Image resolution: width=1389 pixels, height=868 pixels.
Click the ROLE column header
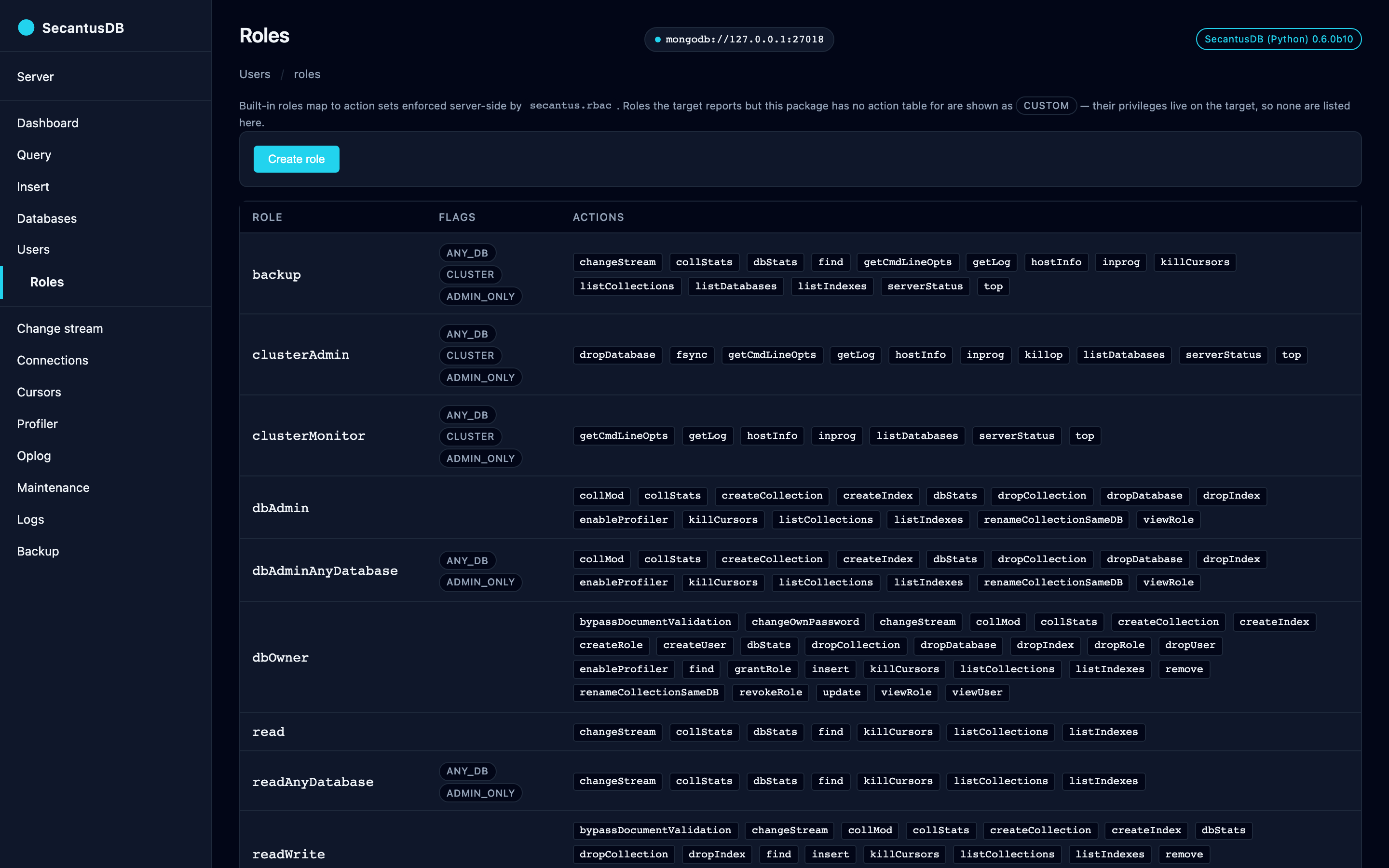(x=267, y=217)
